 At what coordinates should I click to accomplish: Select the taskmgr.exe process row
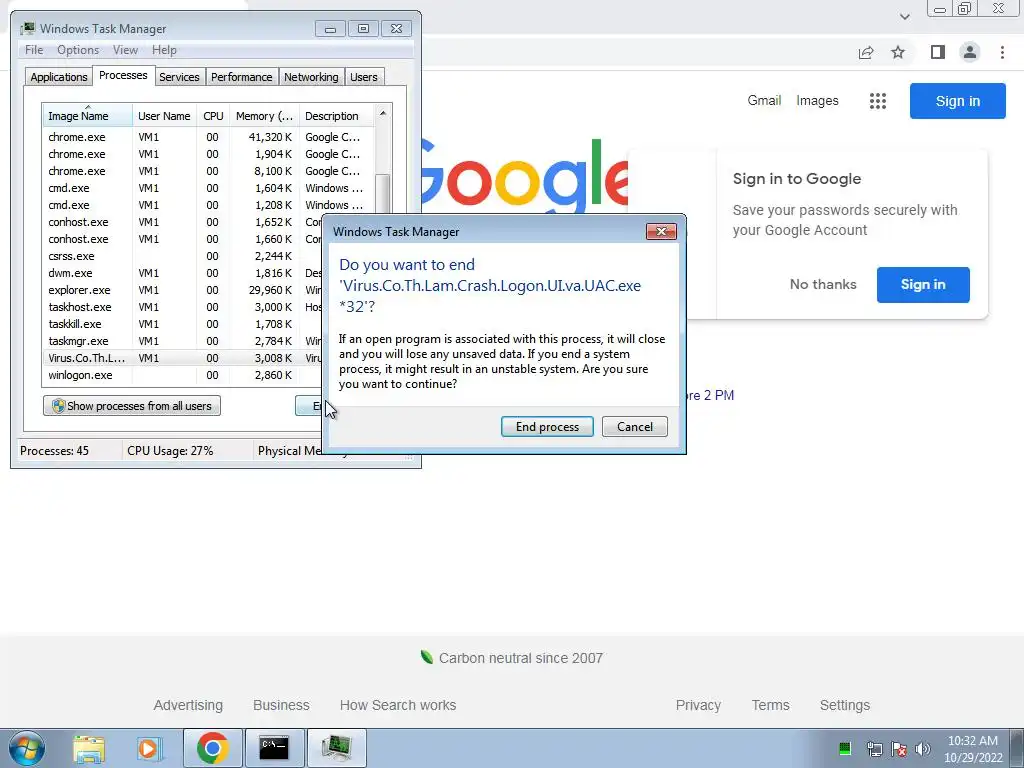pos(183,341)
